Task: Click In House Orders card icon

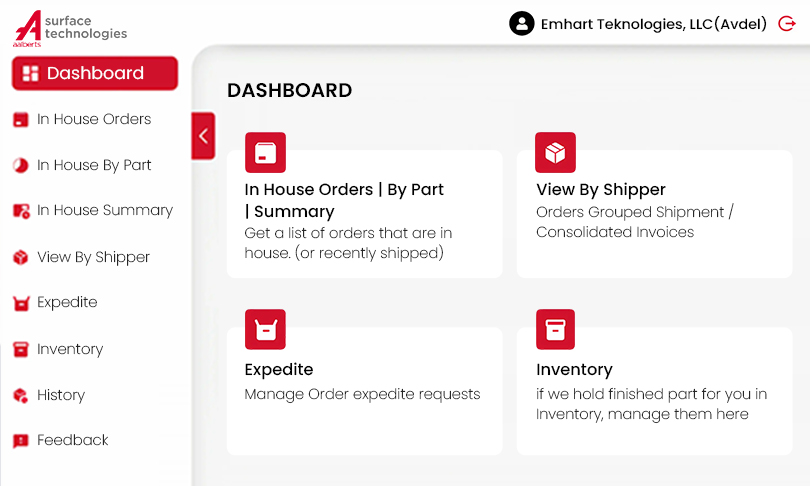Action: 265,153
